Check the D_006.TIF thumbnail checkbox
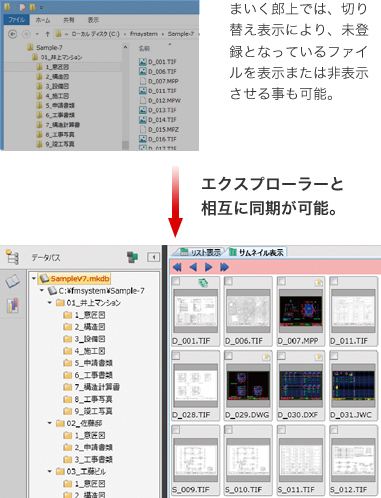This screenshot has height=498, width=381. click(229, 281)
